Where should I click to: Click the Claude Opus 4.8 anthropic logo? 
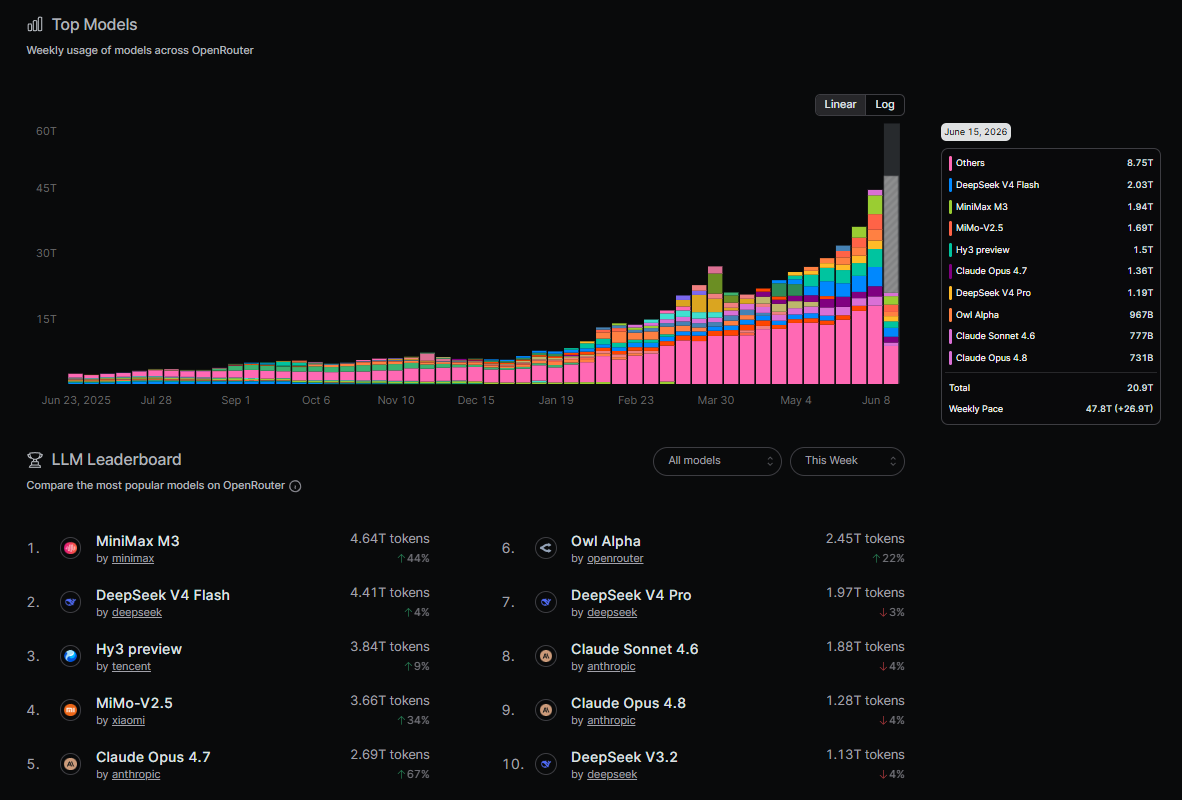point(546,710)
